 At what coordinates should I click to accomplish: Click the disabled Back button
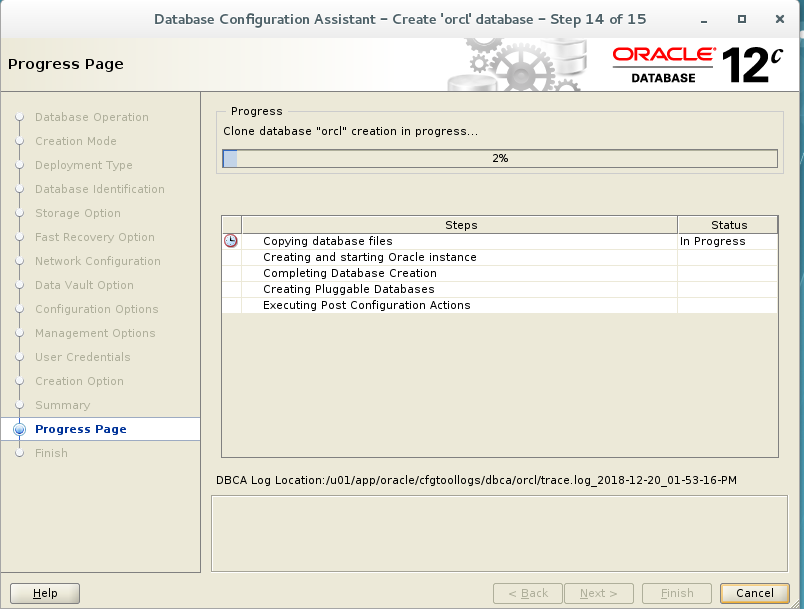[x=528, y=593]
